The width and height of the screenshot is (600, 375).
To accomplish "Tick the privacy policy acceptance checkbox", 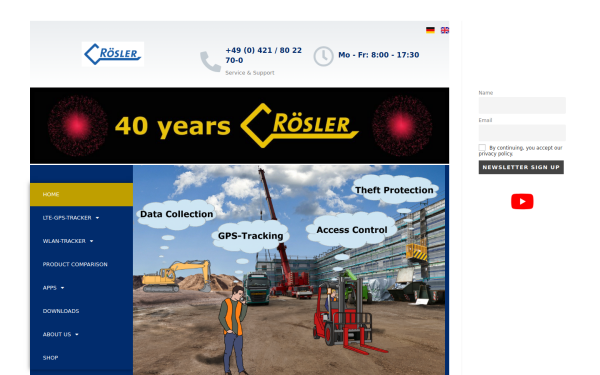I will [482, 148].
